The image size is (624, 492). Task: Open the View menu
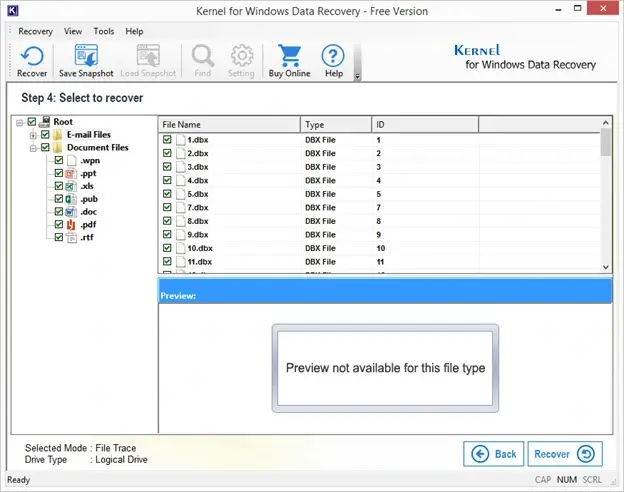click(73, 31)
